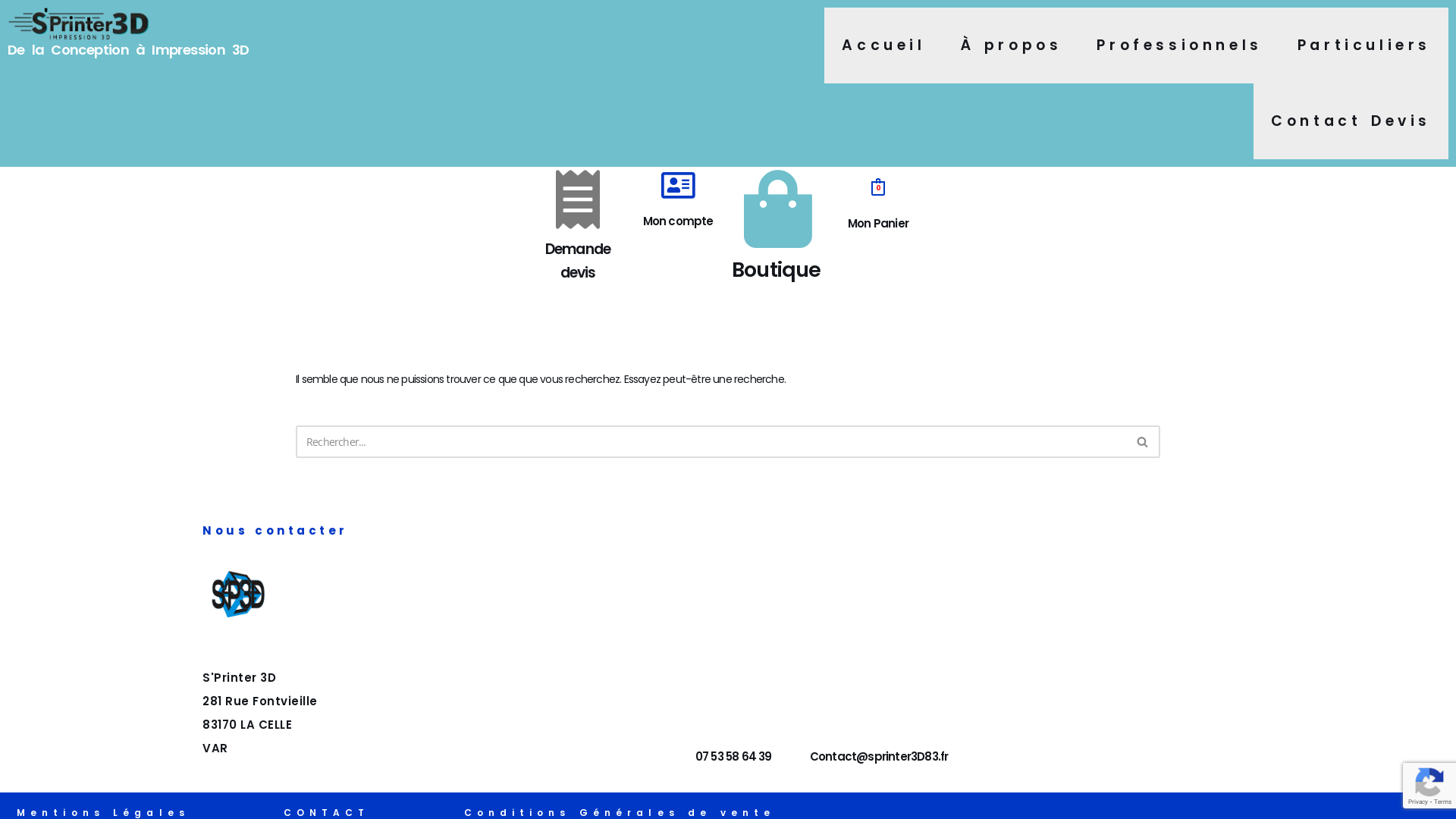Image resolution: width=1456 pixels, height=819 pixels.
Task: Click the phone number 07 53 58 64 39
Action: [x=733, y=757]
